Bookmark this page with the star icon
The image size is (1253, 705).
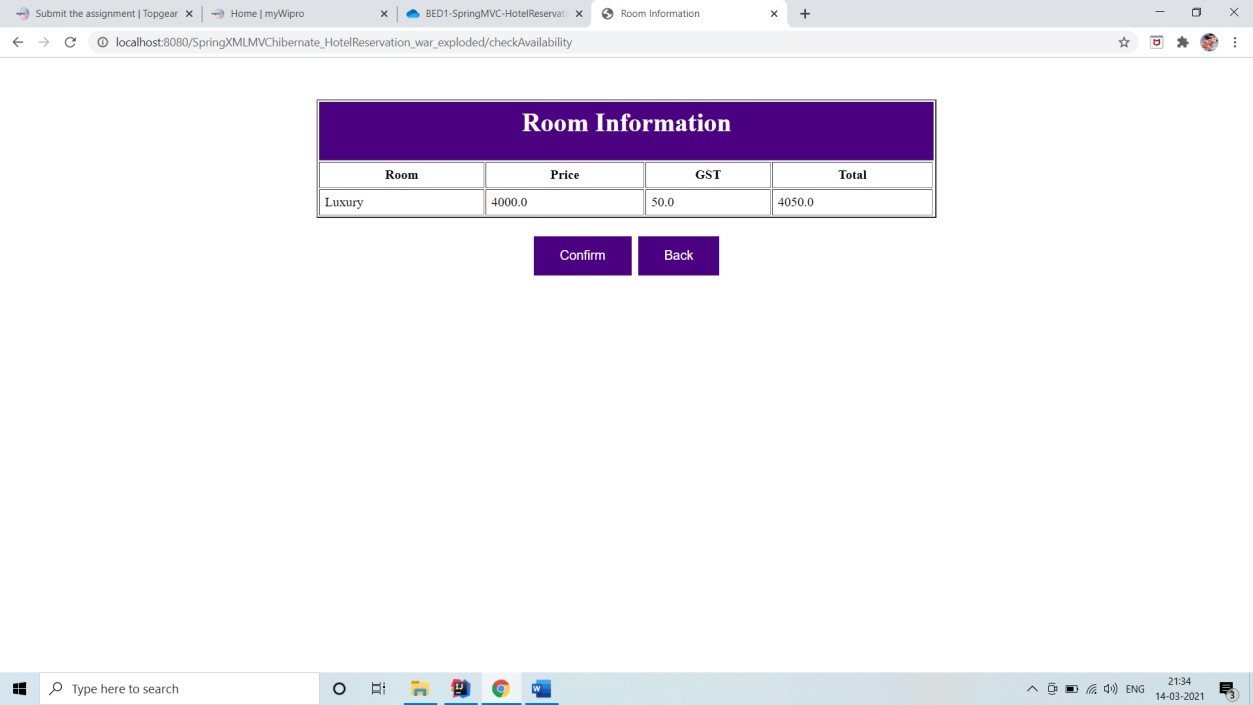coord(1123,42)
